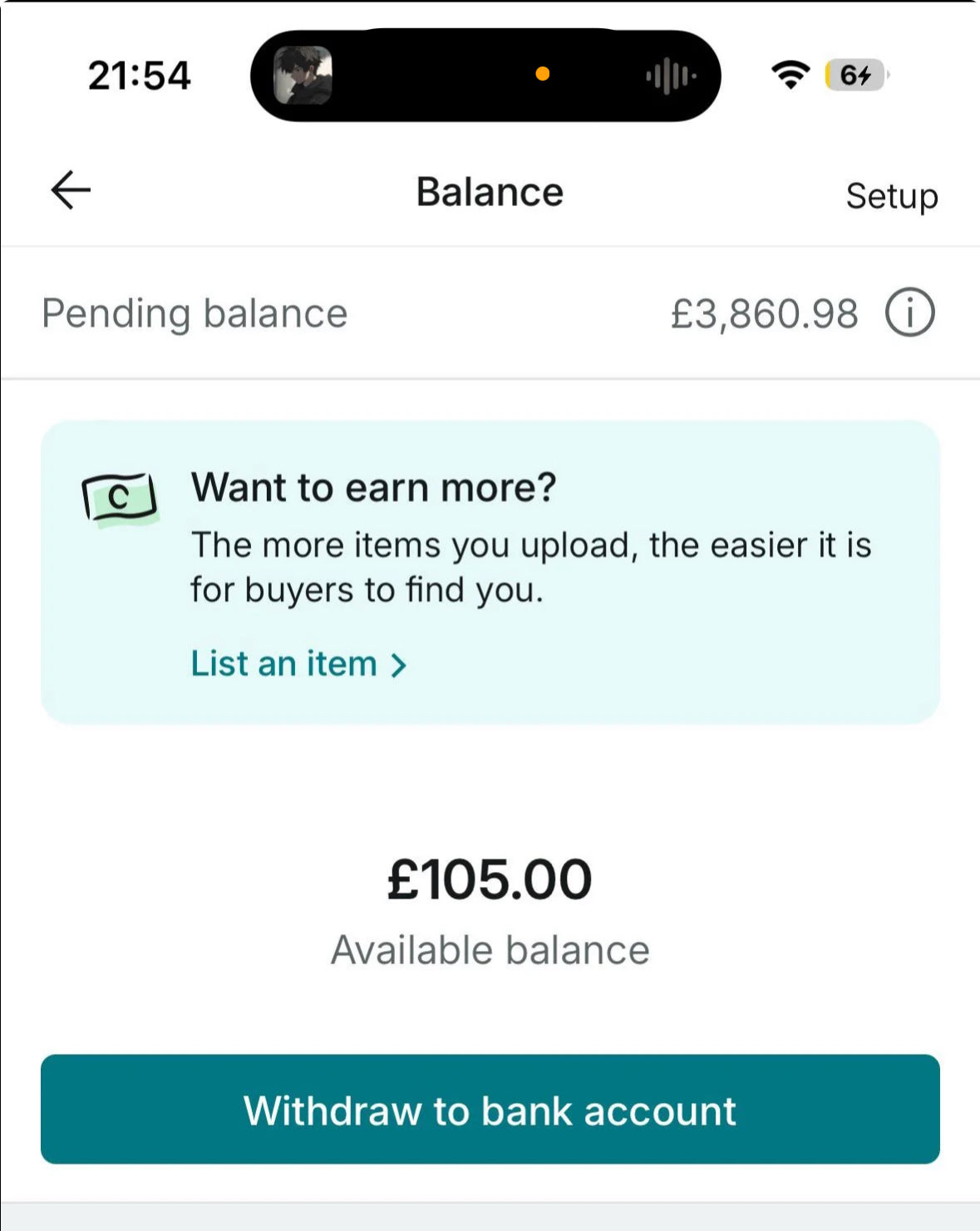Tap the Balance page title
Screen dimensions: 980x1231
click(x=490, y=192)
